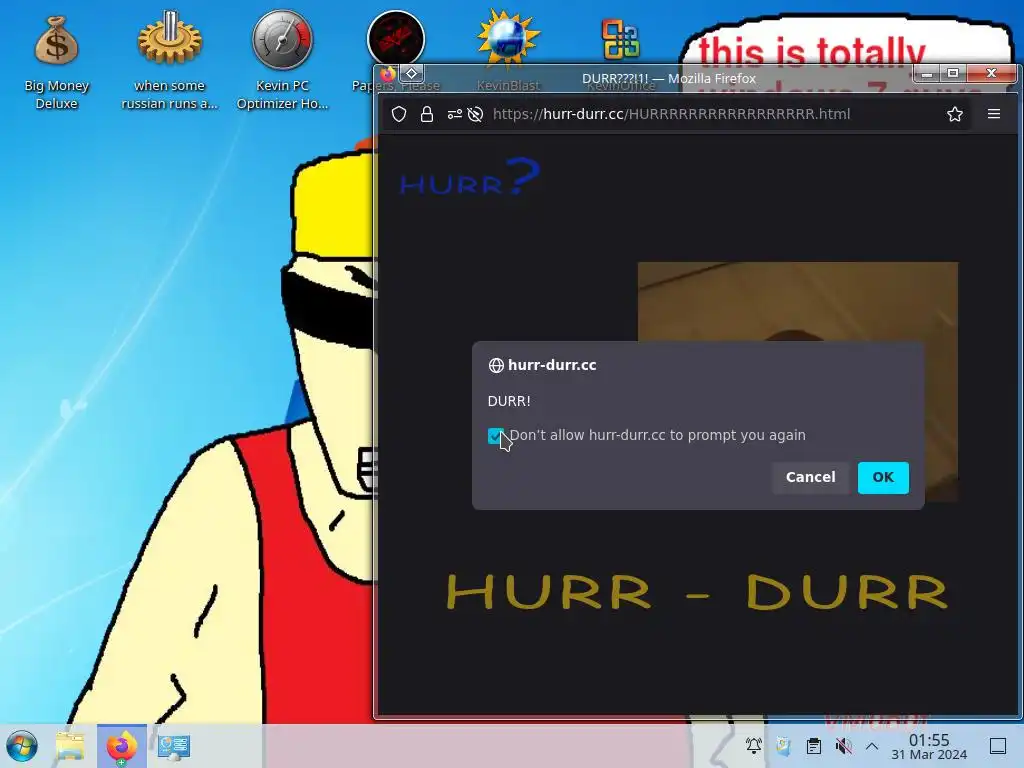The width and height of the screenshot is (1024, 768).
Task: Click the show desktop button in taskbar
Action: 998,746
